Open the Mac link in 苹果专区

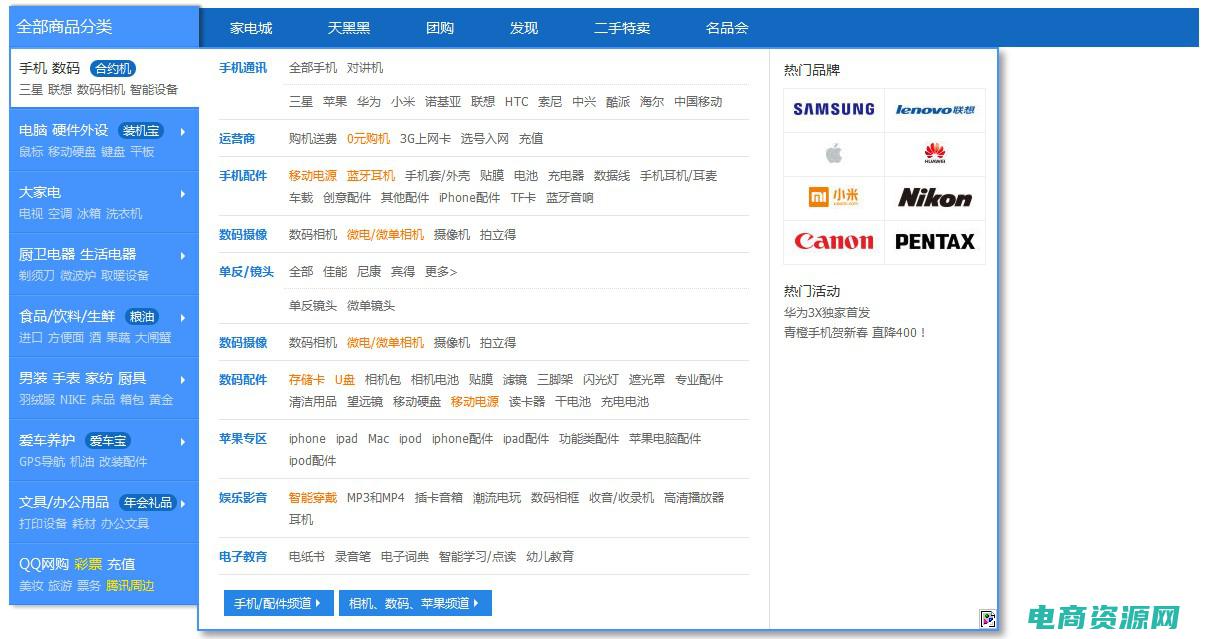(x=378, y=439)
